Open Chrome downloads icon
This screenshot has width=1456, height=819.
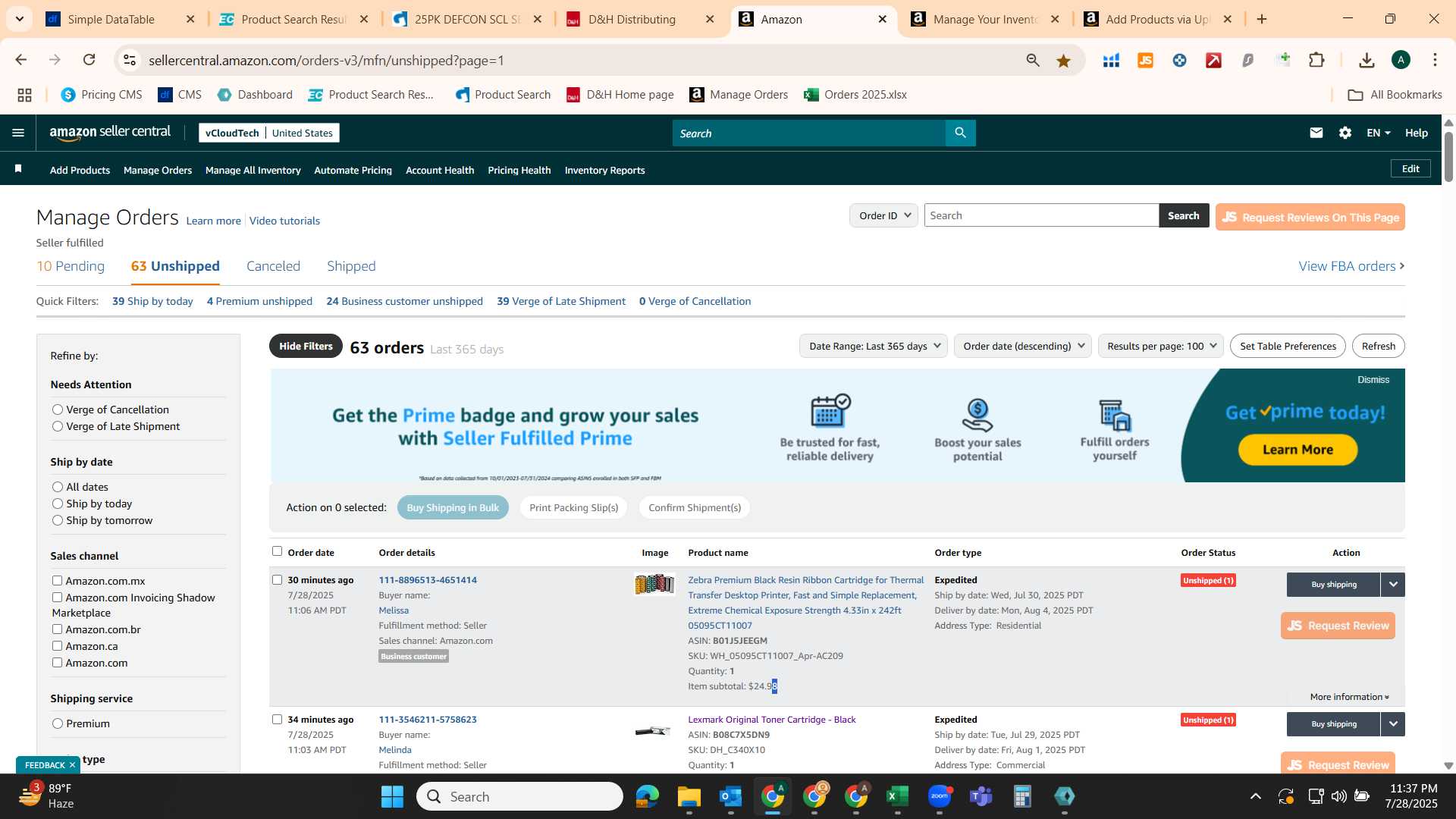[1367, 60]
